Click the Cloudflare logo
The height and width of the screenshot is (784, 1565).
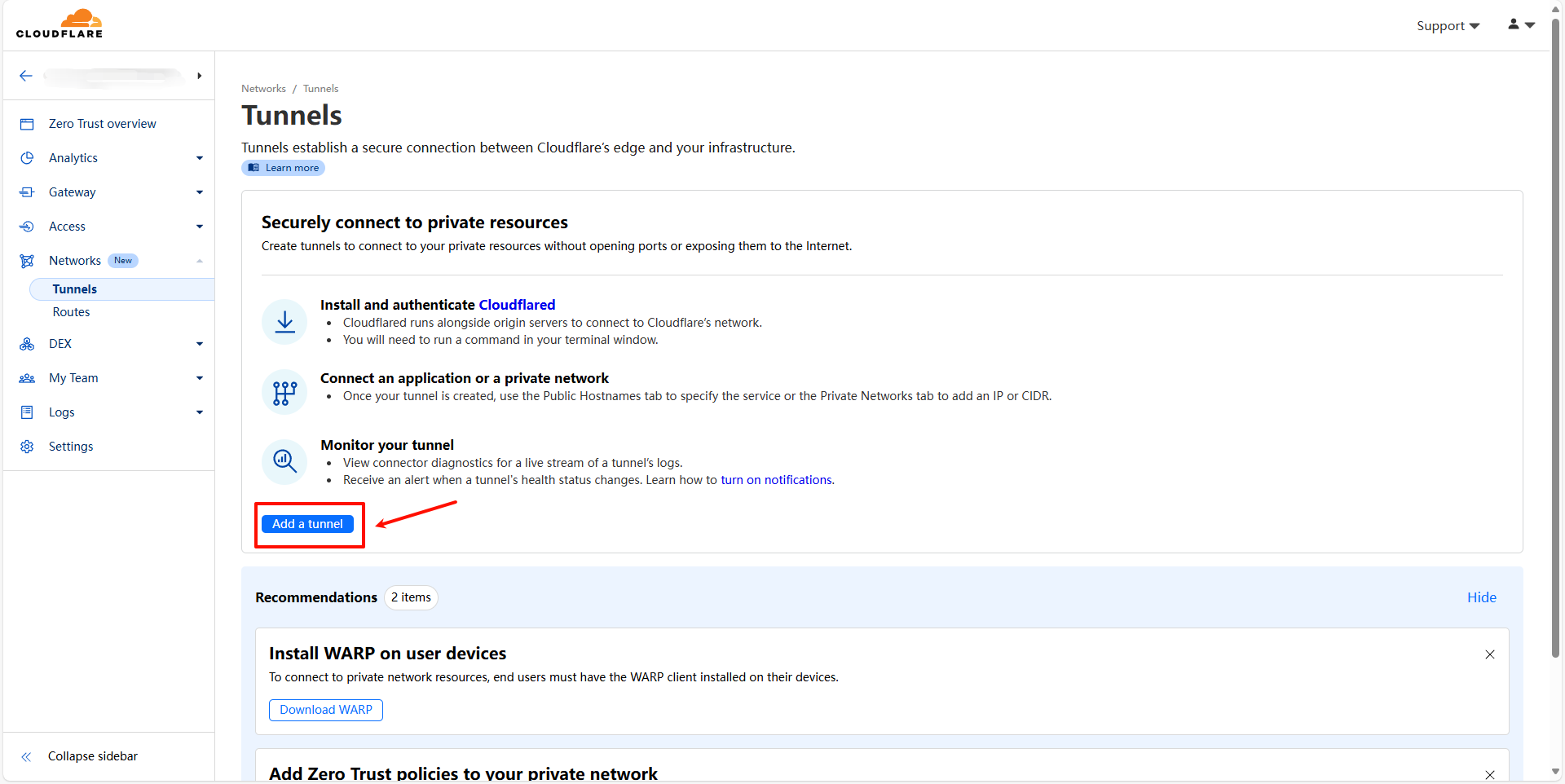(60, 24)
